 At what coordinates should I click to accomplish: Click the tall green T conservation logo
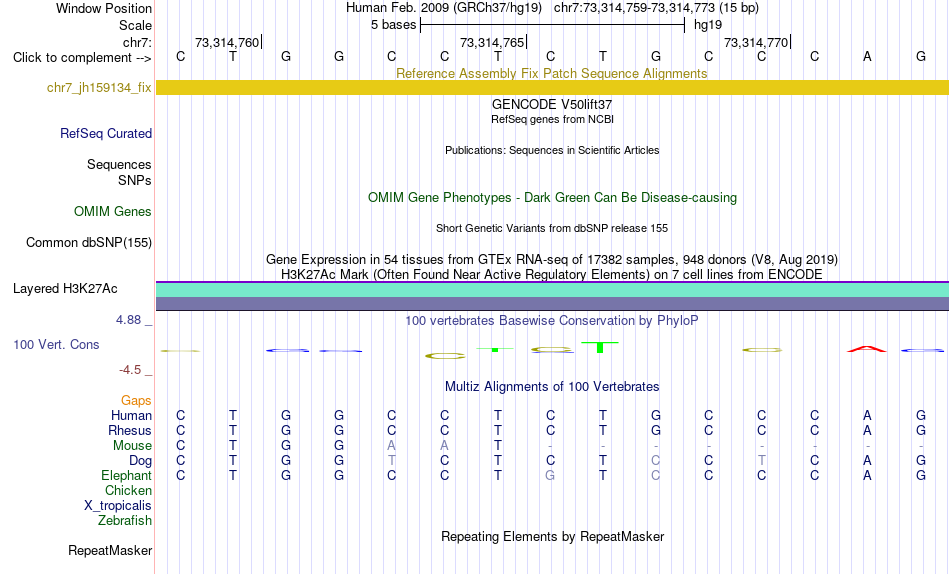(x=600, y=347)
